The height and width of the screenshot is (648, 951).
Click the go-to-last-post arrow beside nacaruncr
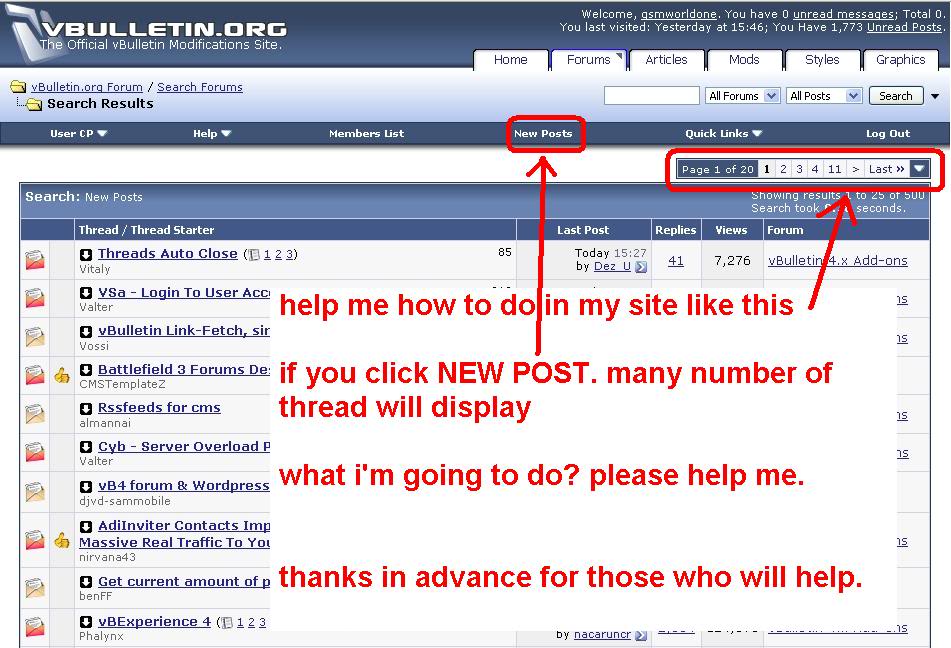tap(641, 635)
